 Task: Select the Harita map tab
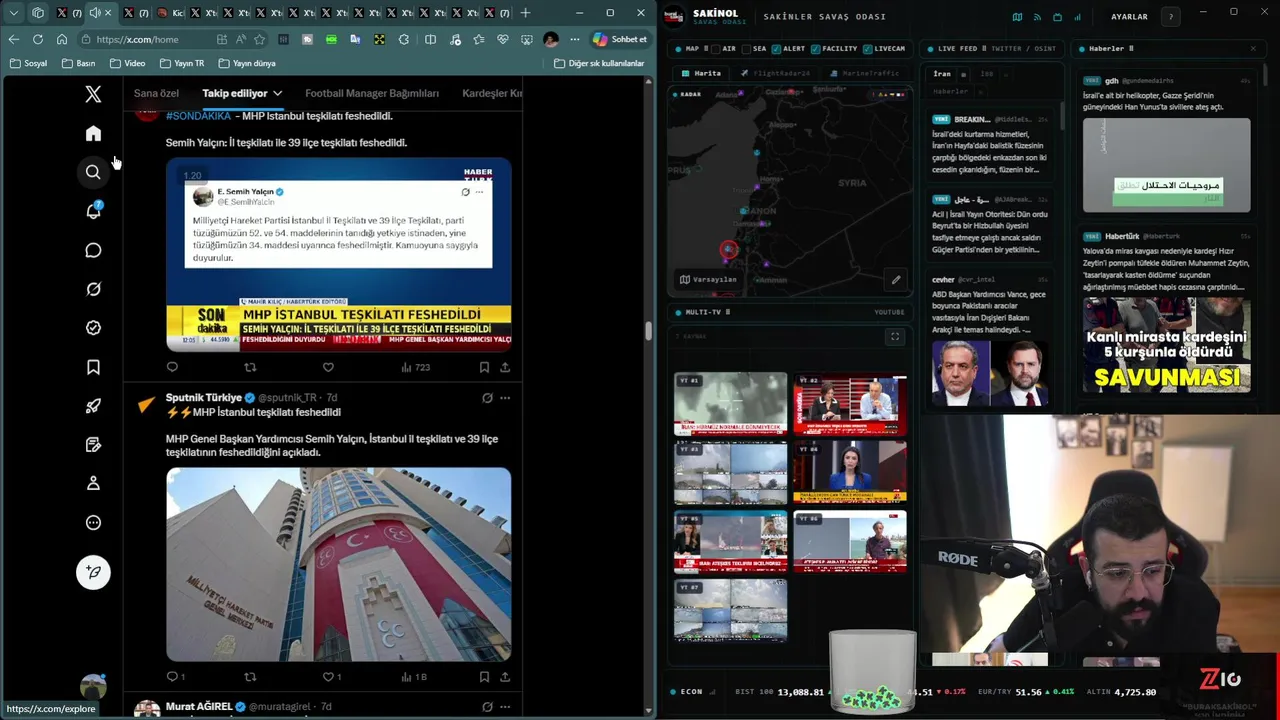(x=701, y=73)
